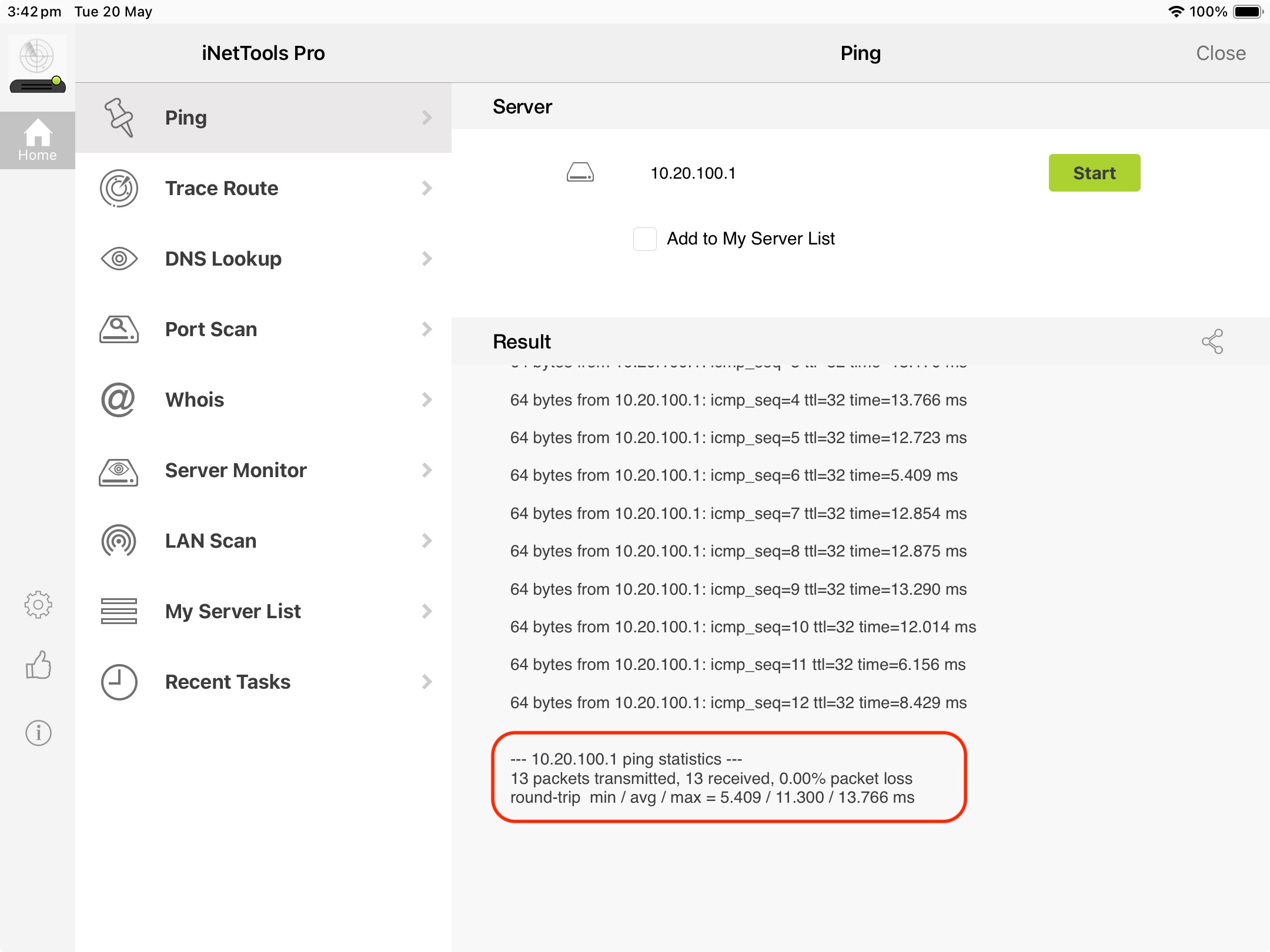Close the Ping panel
Viewport: 1270px width, 952px height.
(1221, 53)
